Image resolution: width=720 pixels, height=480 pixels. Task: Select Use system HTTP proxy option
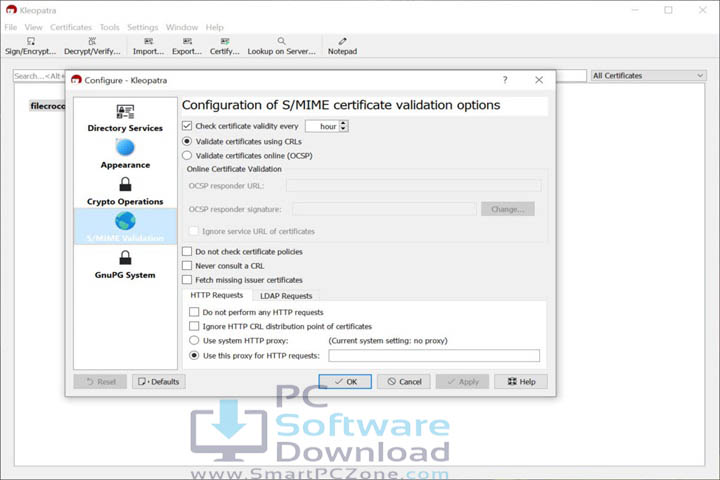(x=194, y=340)
